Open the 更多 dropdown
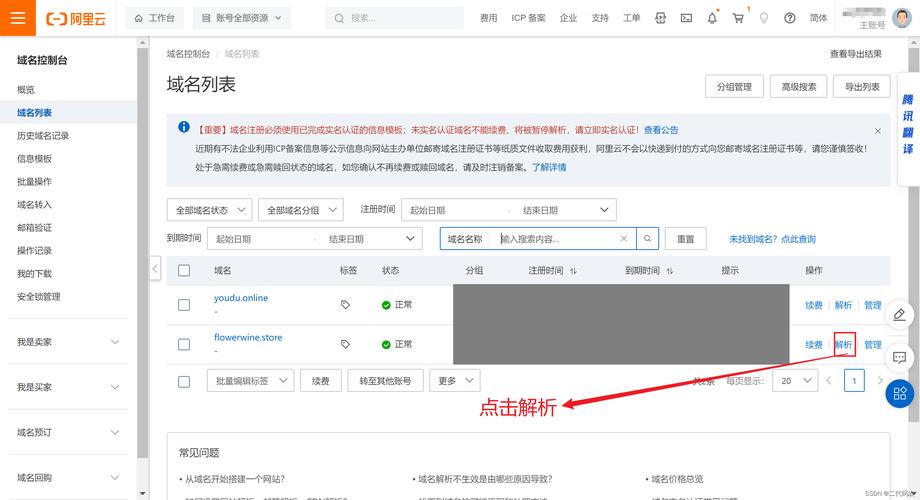This screenshot has width=920, height=500. [x=455, y=381]
